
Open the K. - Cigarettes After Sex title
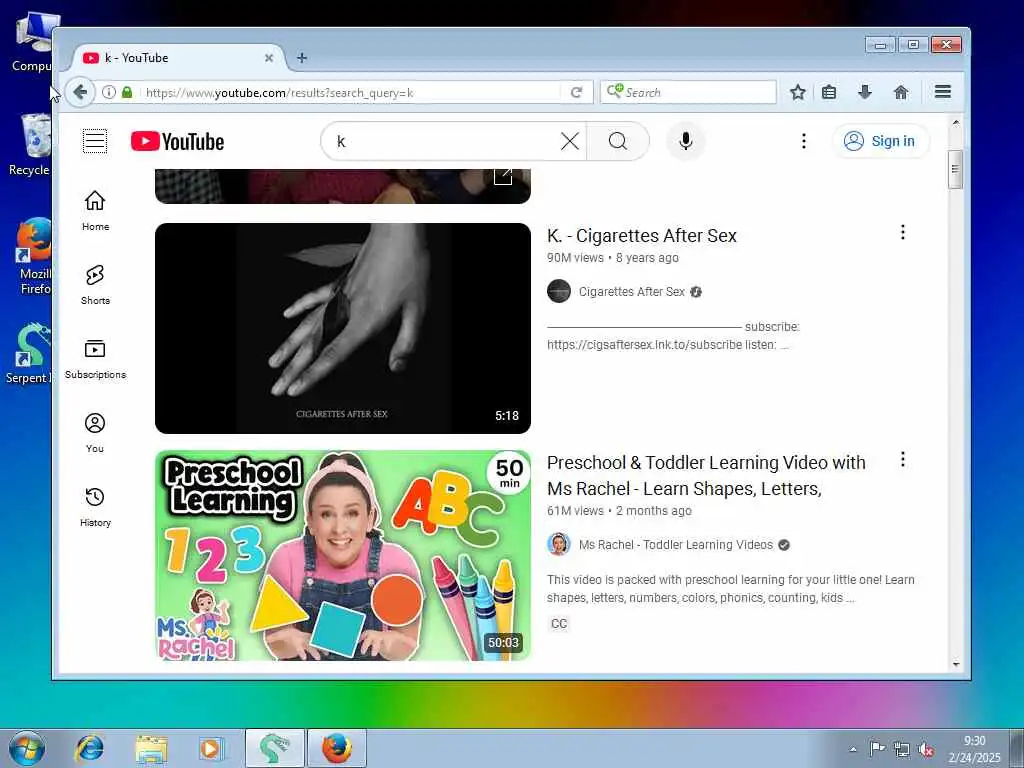[642, 236]
